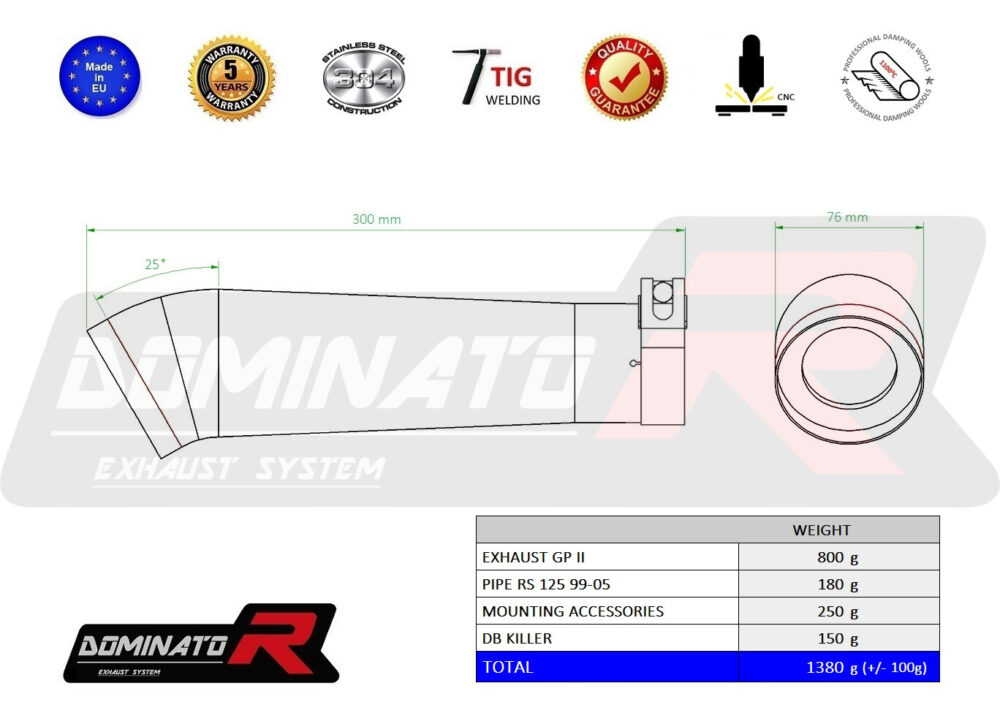Select the CNC laser cutting icon
The height and width of the screenshot is (724, 1000).
(750, 77)
